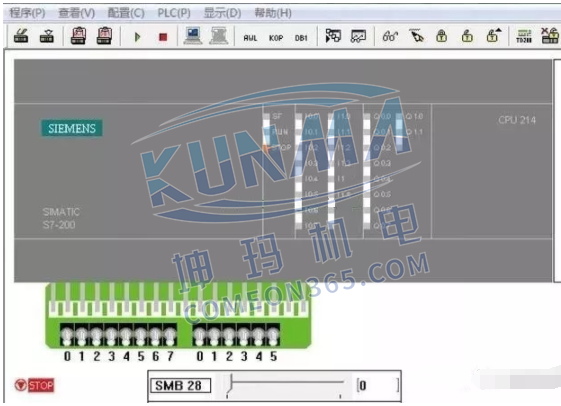The image size is (561, 406).
Task: Open the AWL view toolbar icon
Action: pyautogui.click(x=250, y=38)
